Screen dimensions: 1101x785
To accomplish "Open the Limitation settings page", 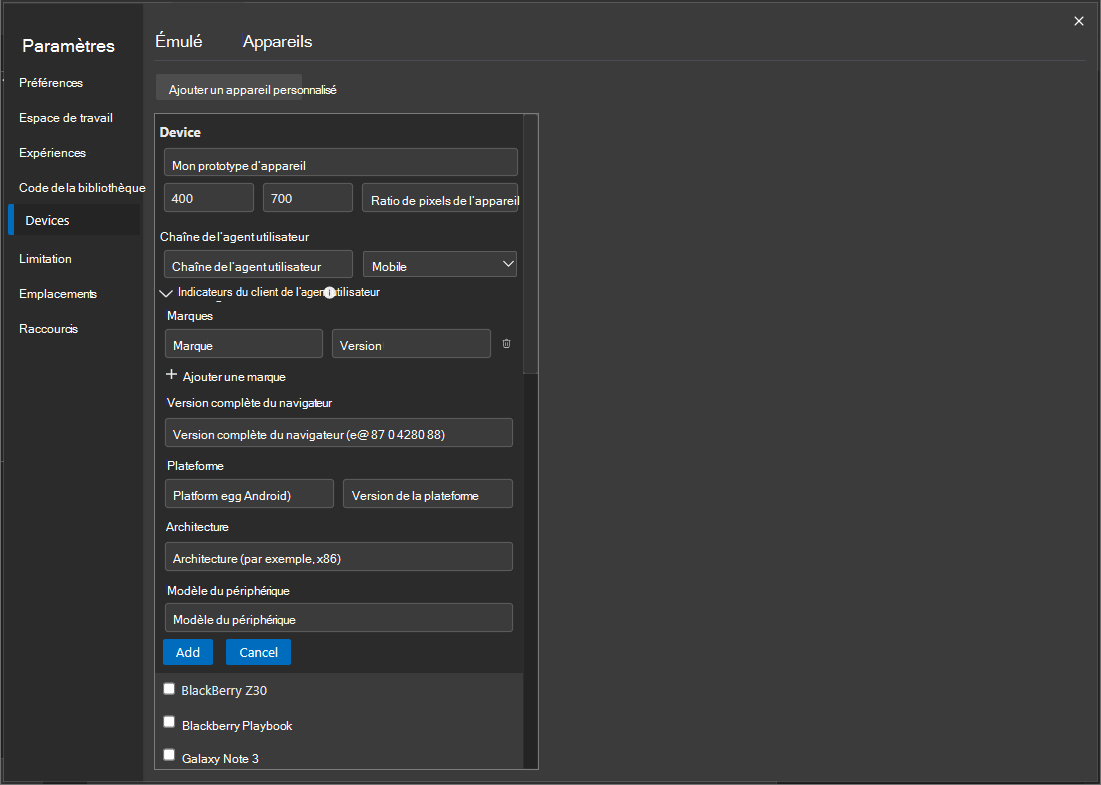I will [45, 259].
